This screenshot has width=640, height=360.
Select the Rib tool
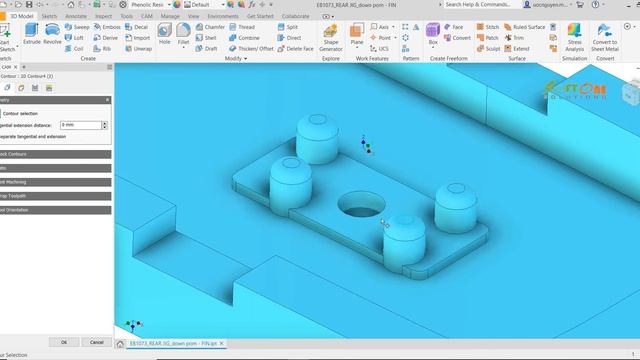[102, 48]
